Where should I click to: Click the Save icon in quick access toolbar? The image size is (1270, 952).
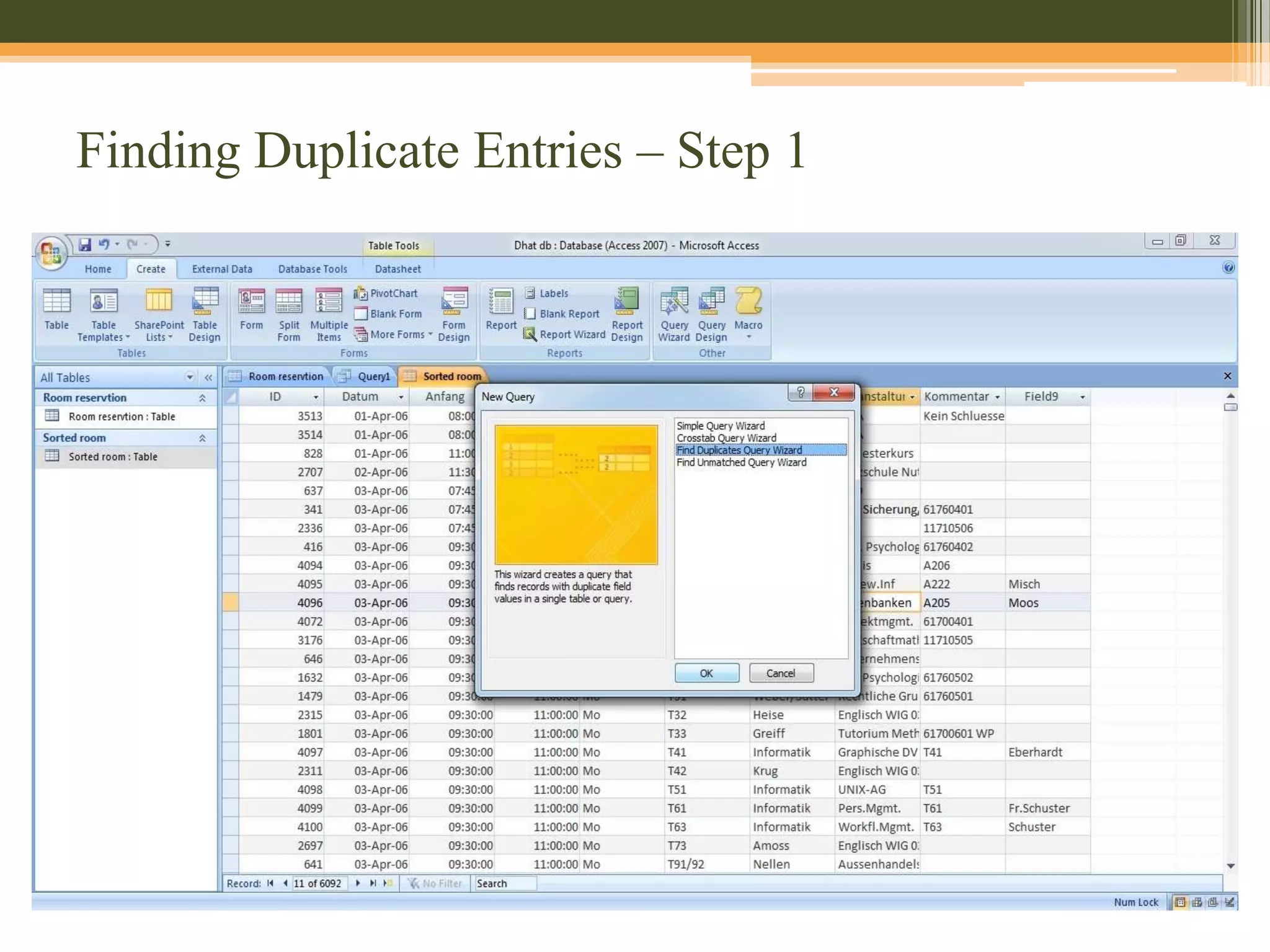tap(85, 244)
